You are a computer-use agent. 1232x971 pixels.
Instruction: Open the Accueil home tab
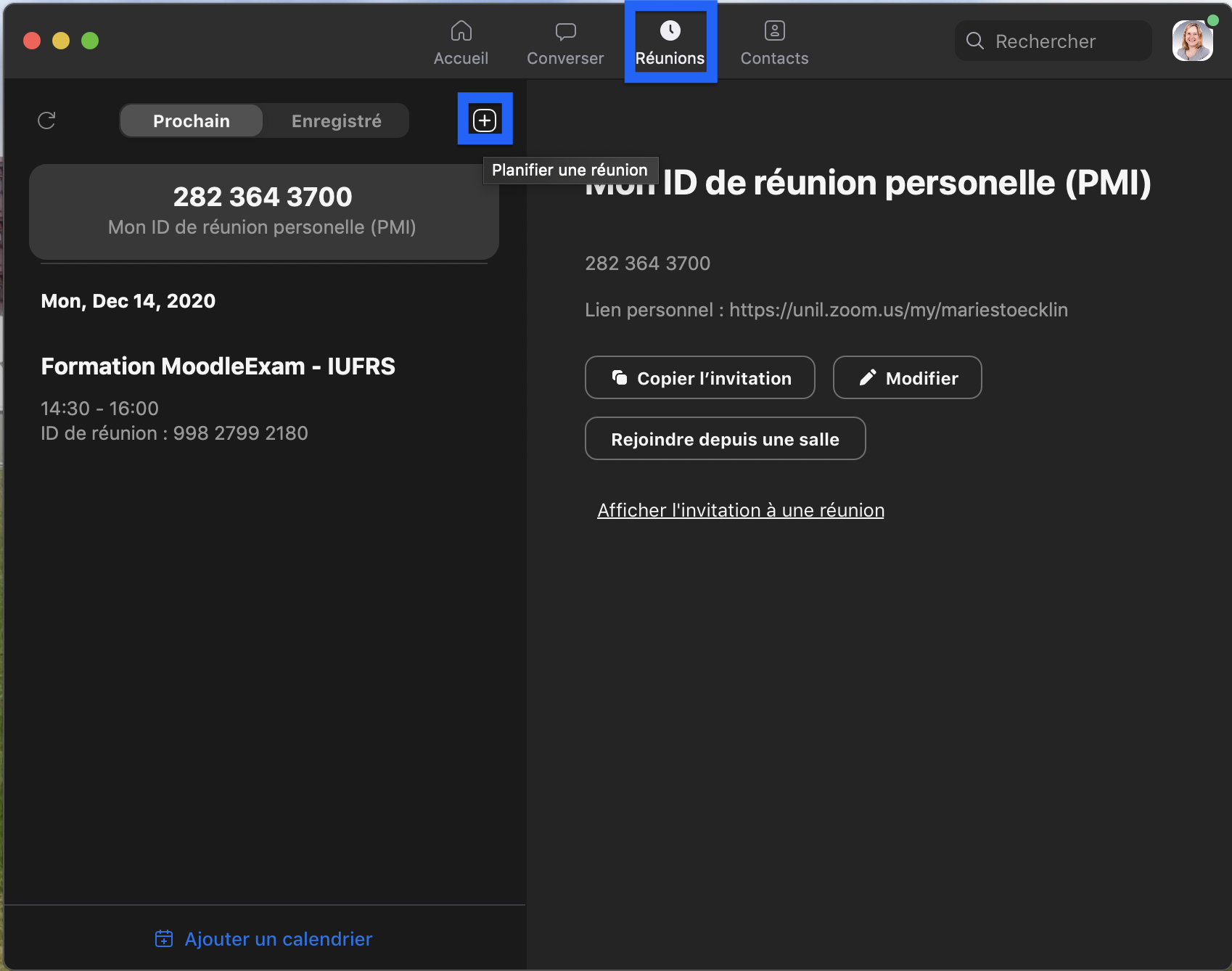(461, 43)
